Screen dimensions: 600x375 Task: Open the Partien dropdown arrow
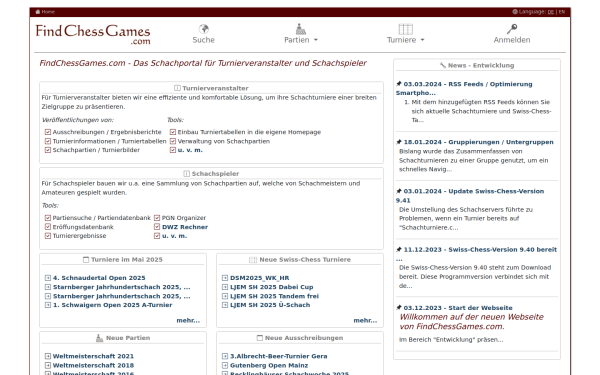tap(316, 40)
